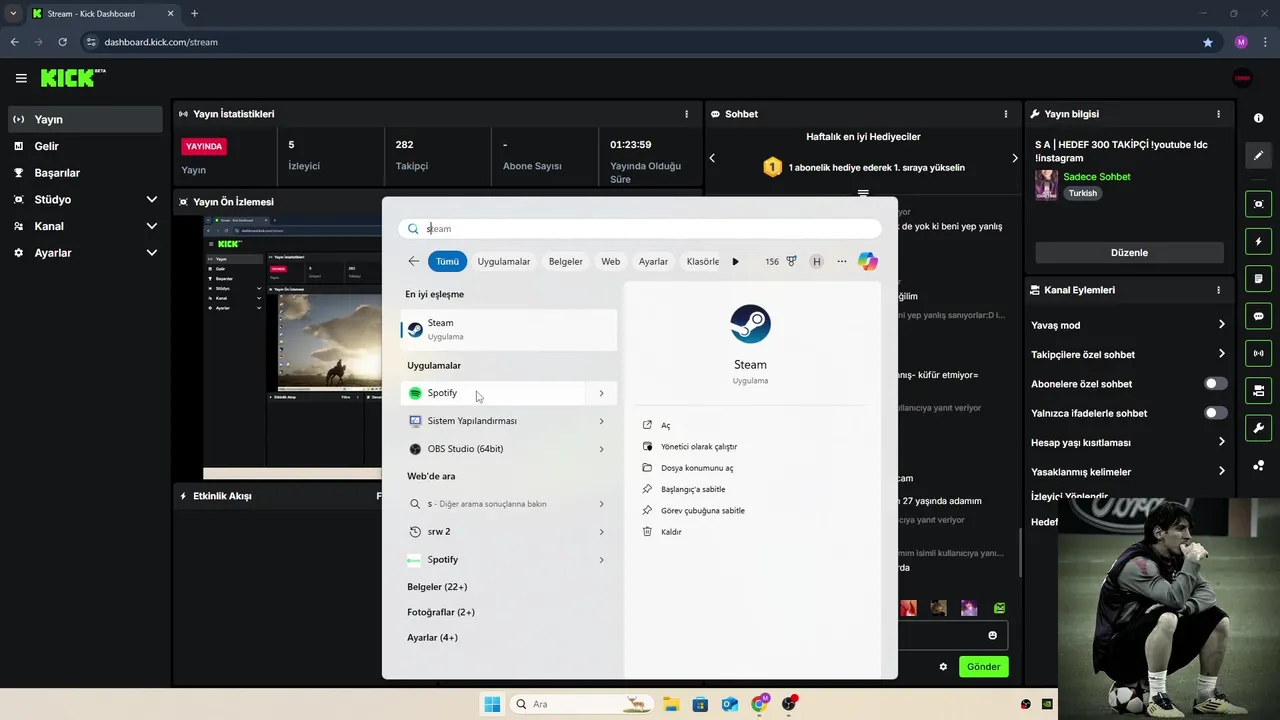The image size is (1280, 720).
Task: Go to previous gifter leaderboard slide
Action: (712, 158)
